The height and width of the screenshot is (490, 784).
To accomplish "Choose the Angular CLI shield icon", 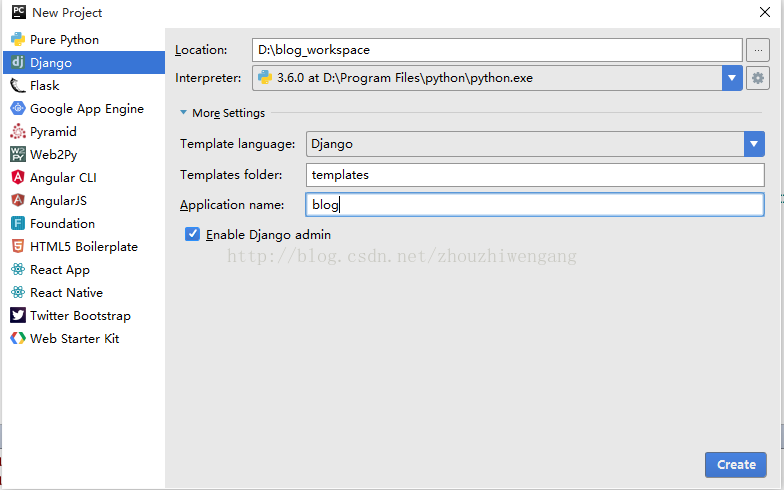I will (18, 178).
